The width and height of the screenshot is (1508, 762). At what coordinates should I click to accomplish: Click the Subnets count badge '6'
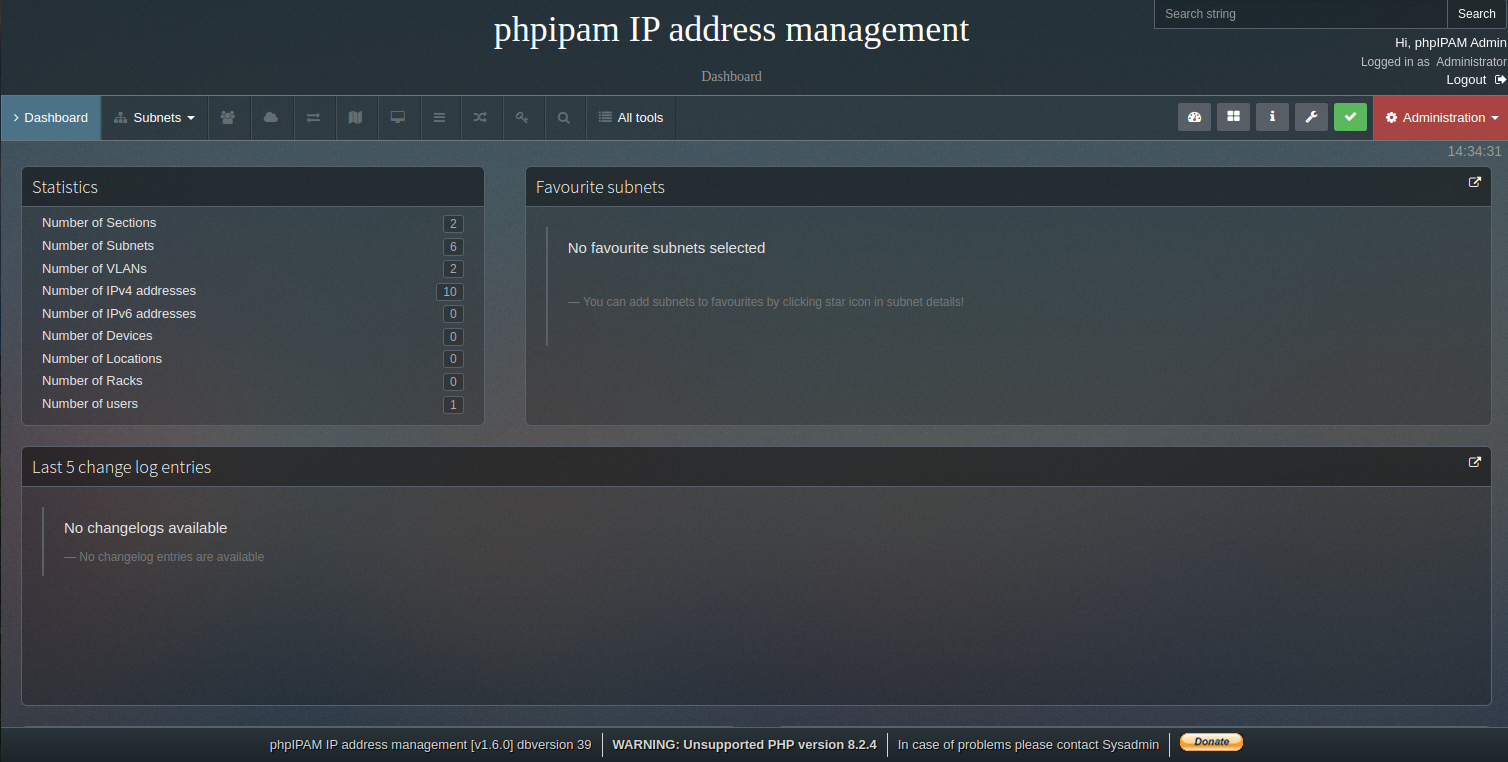pyautogui.click(x=453, y=247)
